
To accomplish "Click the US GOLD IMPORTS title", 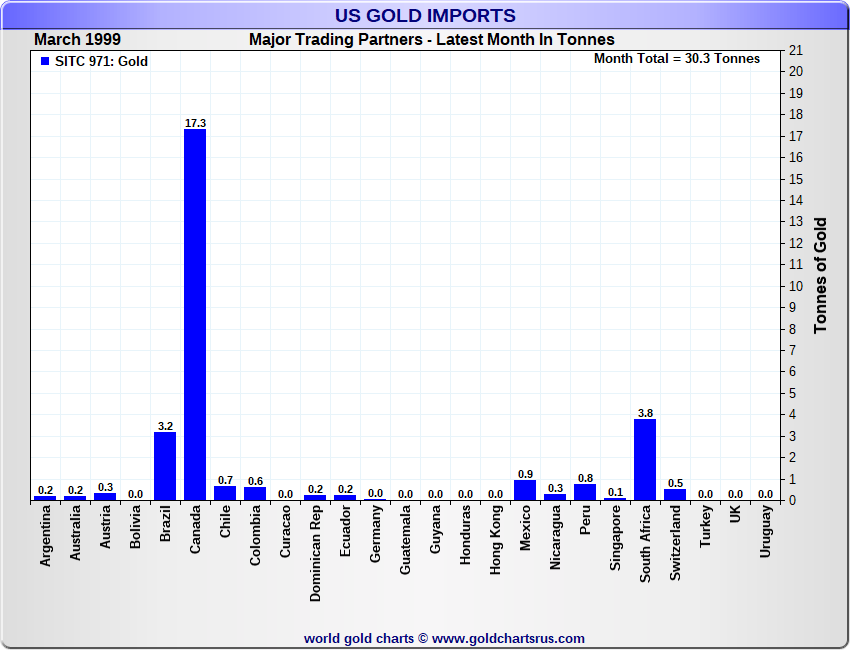I will point(425,16).
